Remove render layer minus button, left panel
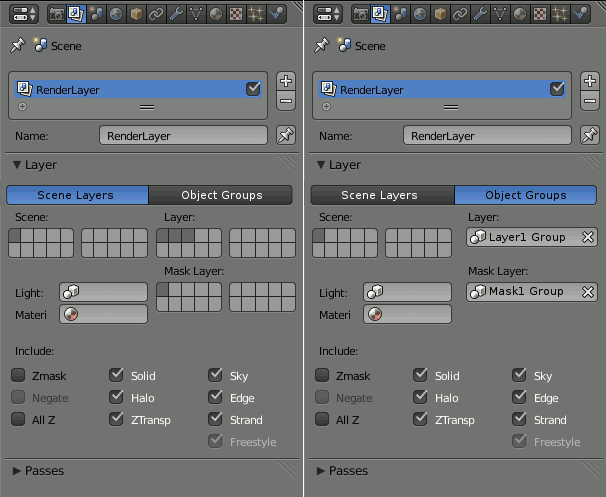Screen dimensions: 606x497 286,101
